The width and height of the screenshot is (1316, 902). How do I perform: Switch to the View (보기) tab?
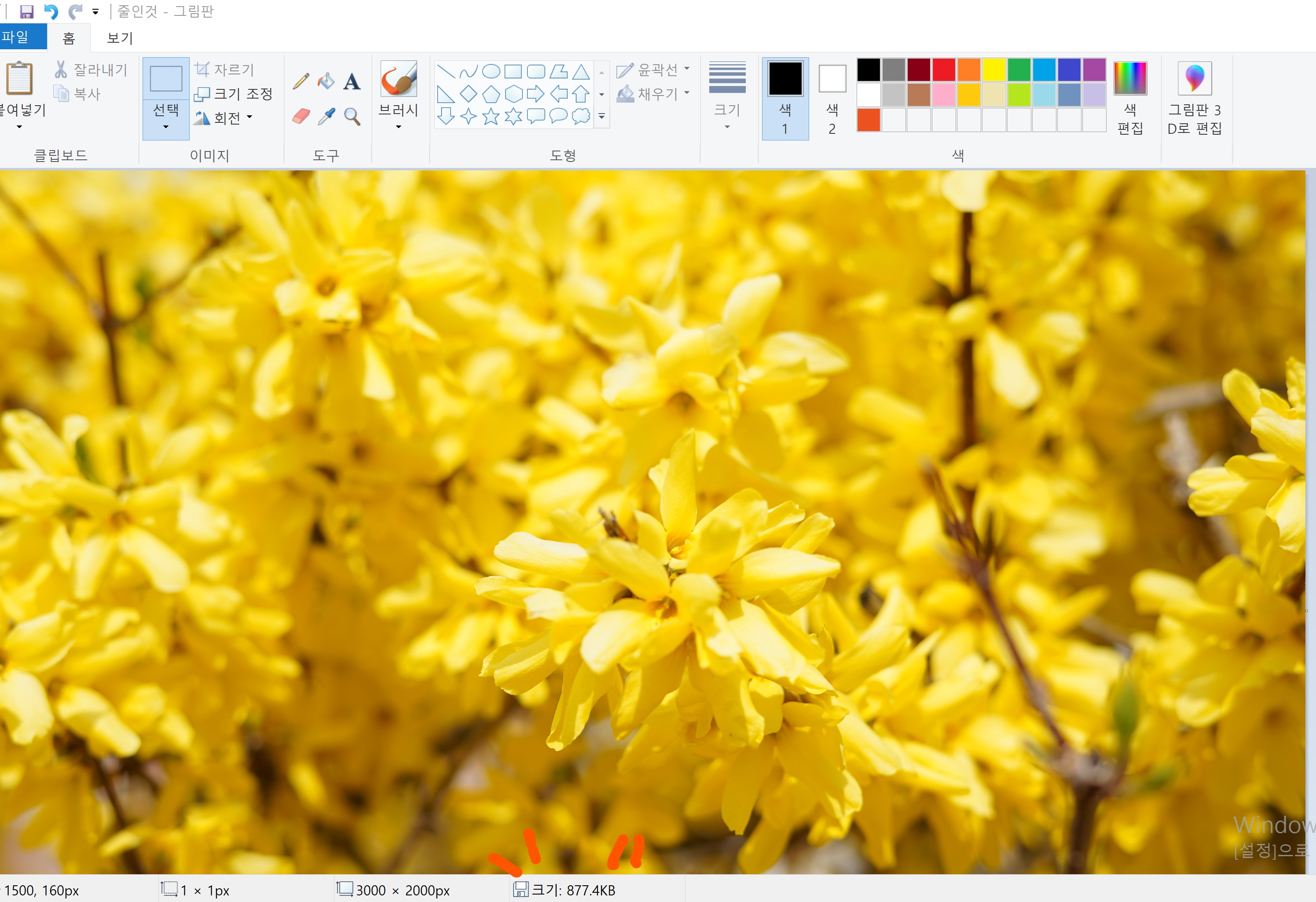click(120, 38)
